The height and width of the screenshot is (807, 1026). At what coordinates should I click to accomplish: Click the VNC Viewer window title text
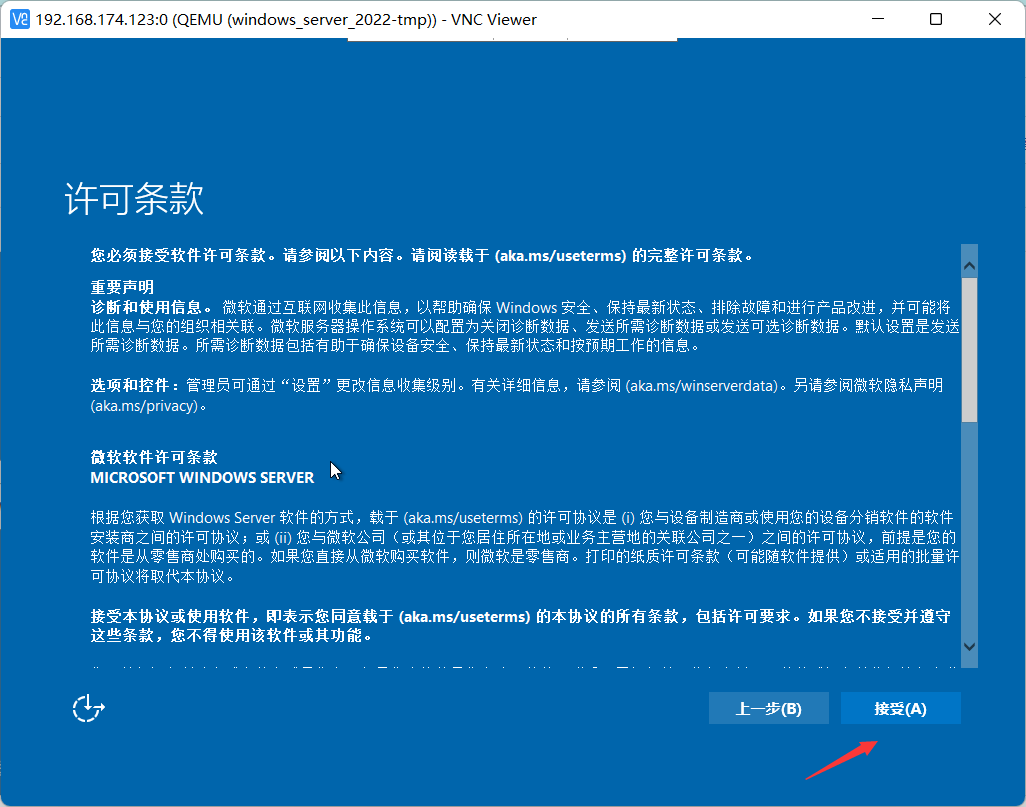point(286,20)
